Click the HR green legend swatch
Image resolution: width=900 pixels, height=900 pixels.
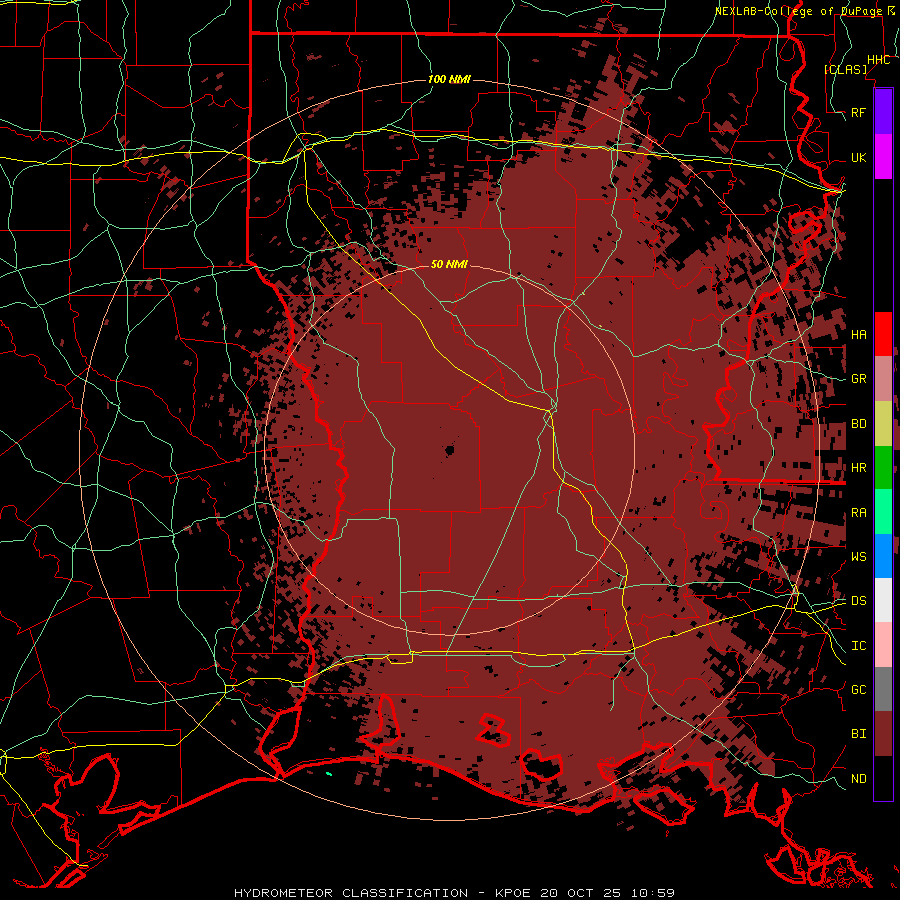[x=883, y=468]
